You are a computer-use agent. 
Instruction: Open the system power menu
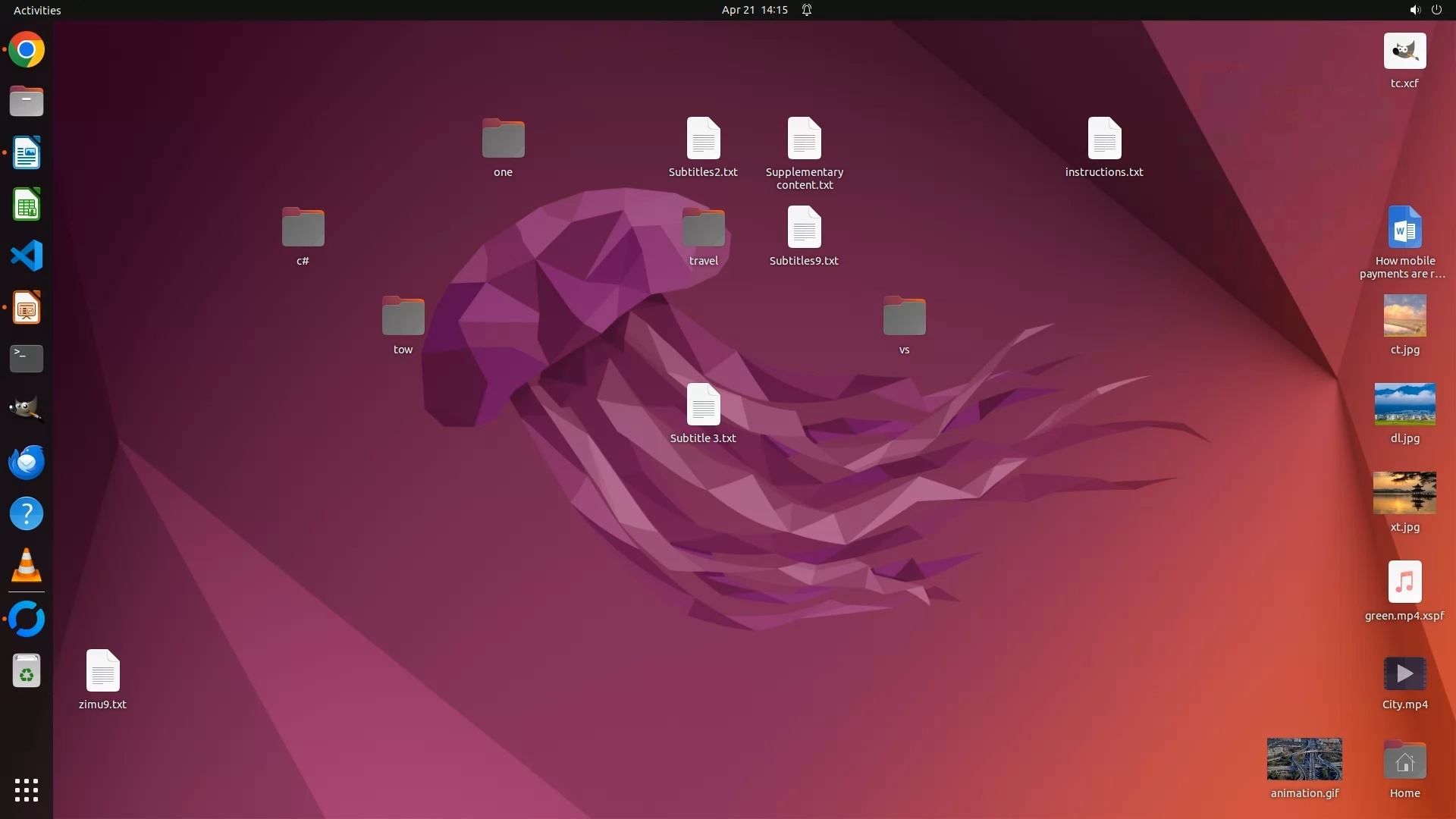1436,10
